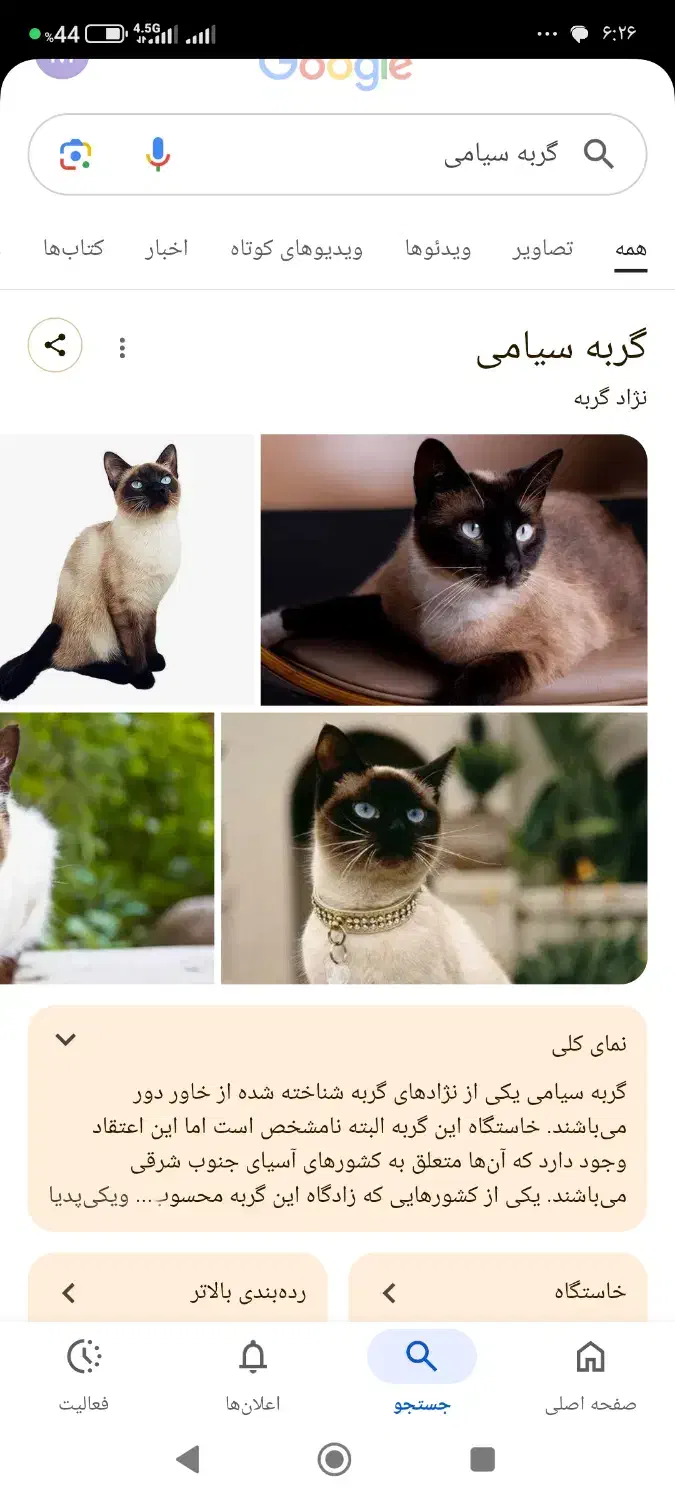Expand the خاستگاه section

pos(498,1292)
